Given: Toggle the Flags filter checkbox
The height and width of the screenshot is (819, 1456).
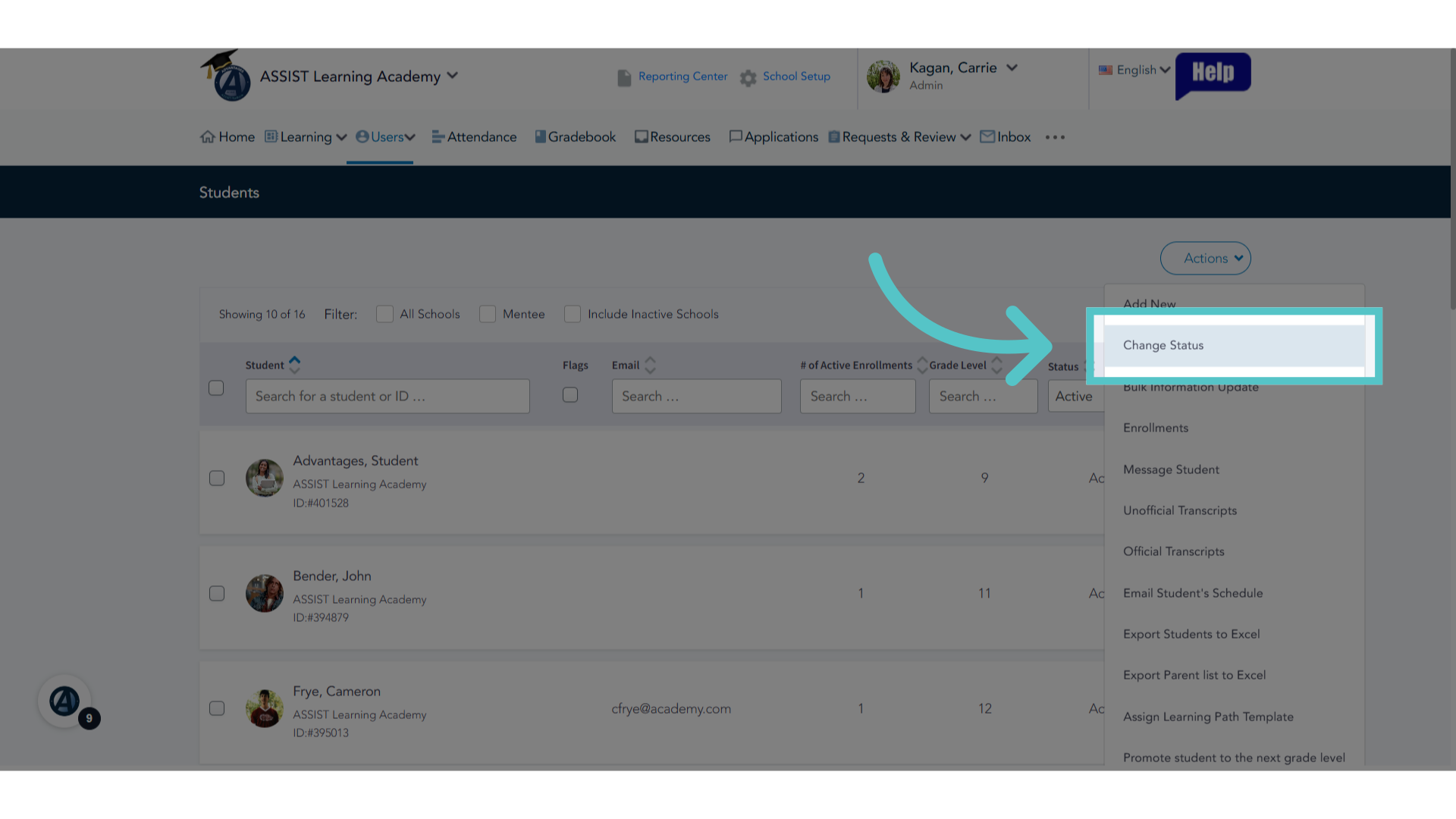Looking at the screenshot, I should (570, 395).
